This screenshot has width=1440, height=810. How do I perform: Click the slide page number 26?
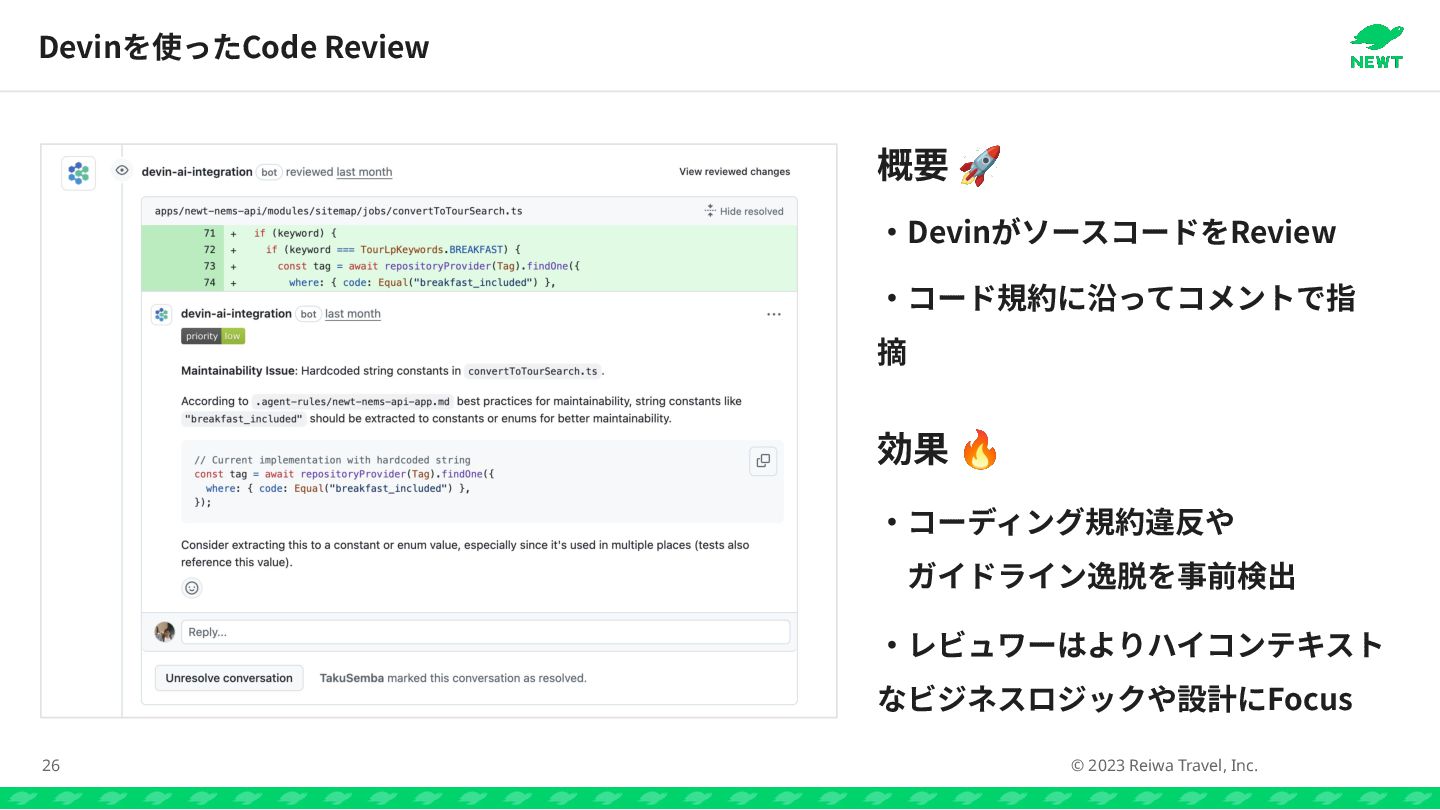point(51,766)
